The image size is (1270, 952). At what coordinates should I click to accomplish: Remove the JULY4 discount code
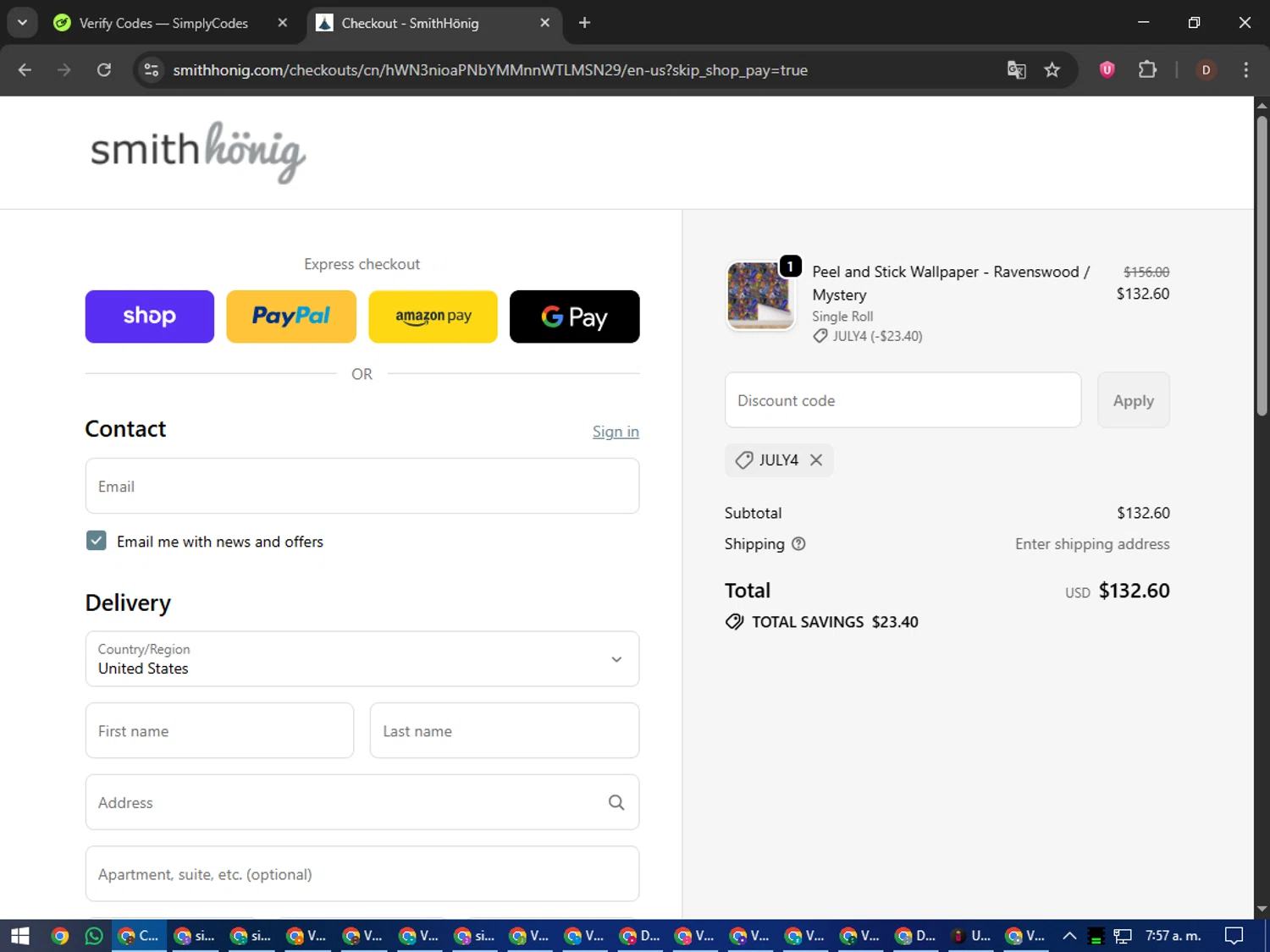tap(816, 459)
